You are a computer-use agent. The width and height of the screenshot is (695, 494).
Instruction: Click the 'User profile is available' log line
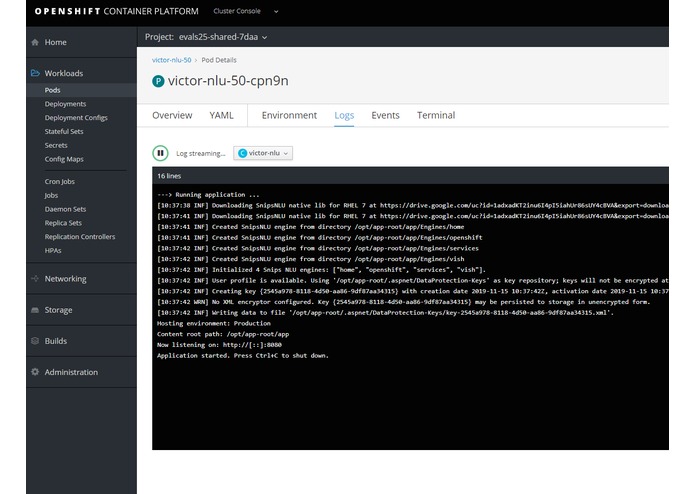(x=413, y=280)
